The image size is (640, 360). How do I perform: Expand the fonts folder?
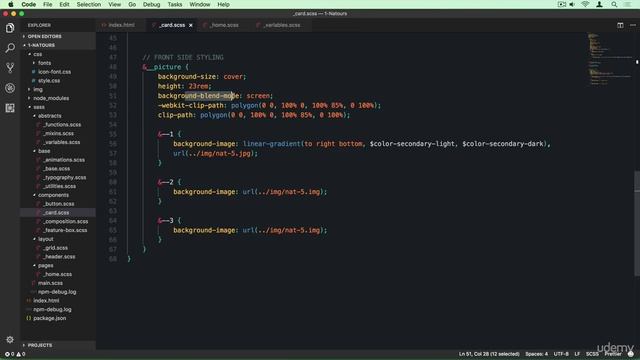[58, 63]
